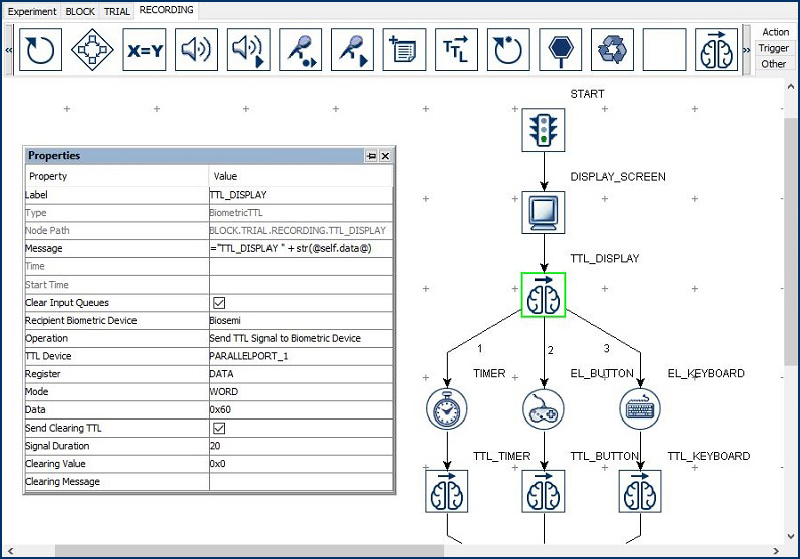Image resolution: width=800 pixels, height=559 pixels.
Task: Open the Mode WORD value
Action: 301,392
